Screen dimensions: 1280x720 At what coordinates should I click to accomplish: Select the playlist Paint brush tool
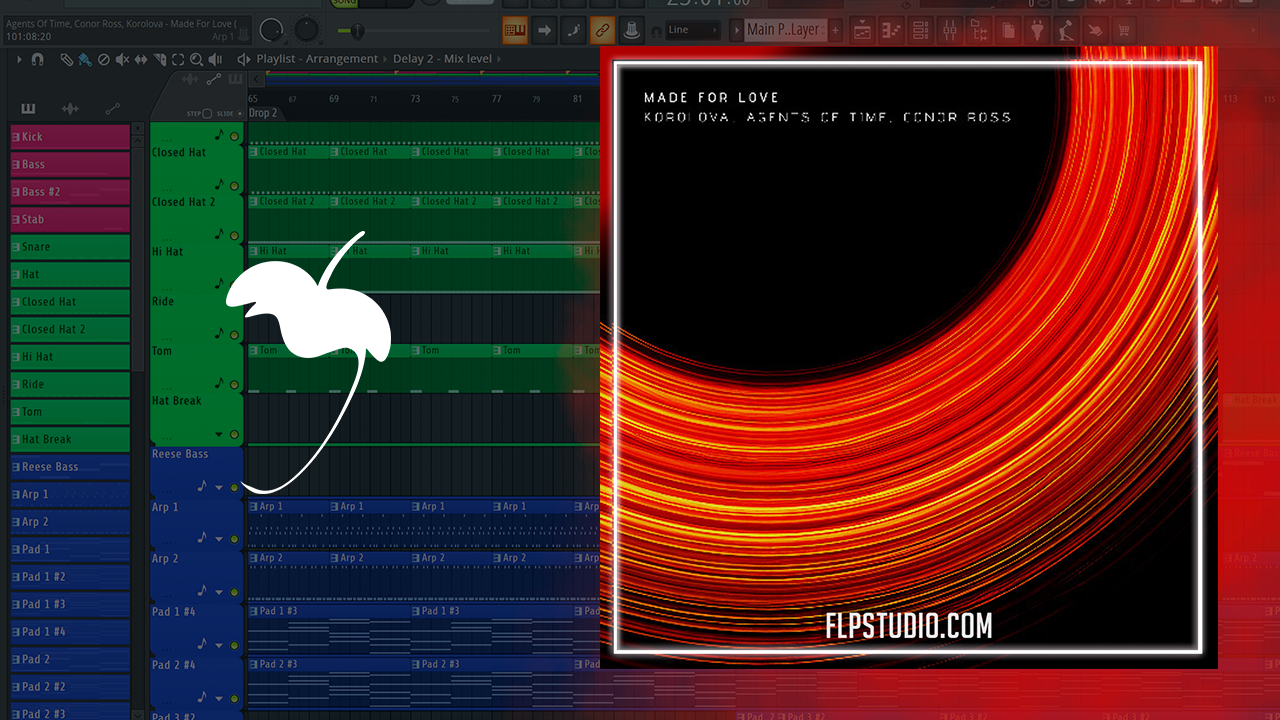(84, 59)
